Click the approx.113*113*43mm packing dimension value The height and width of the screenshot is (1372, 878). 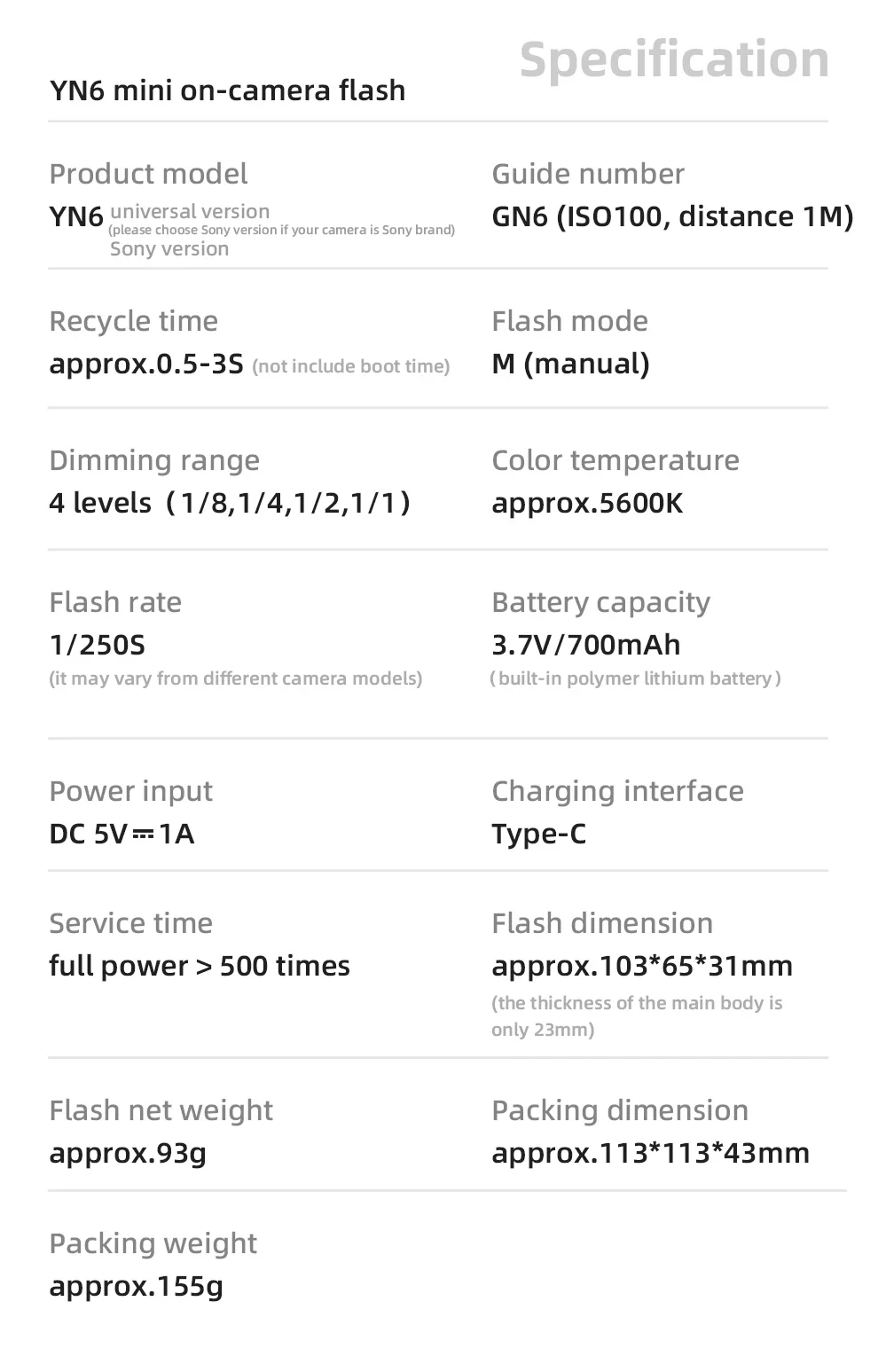650,1153
